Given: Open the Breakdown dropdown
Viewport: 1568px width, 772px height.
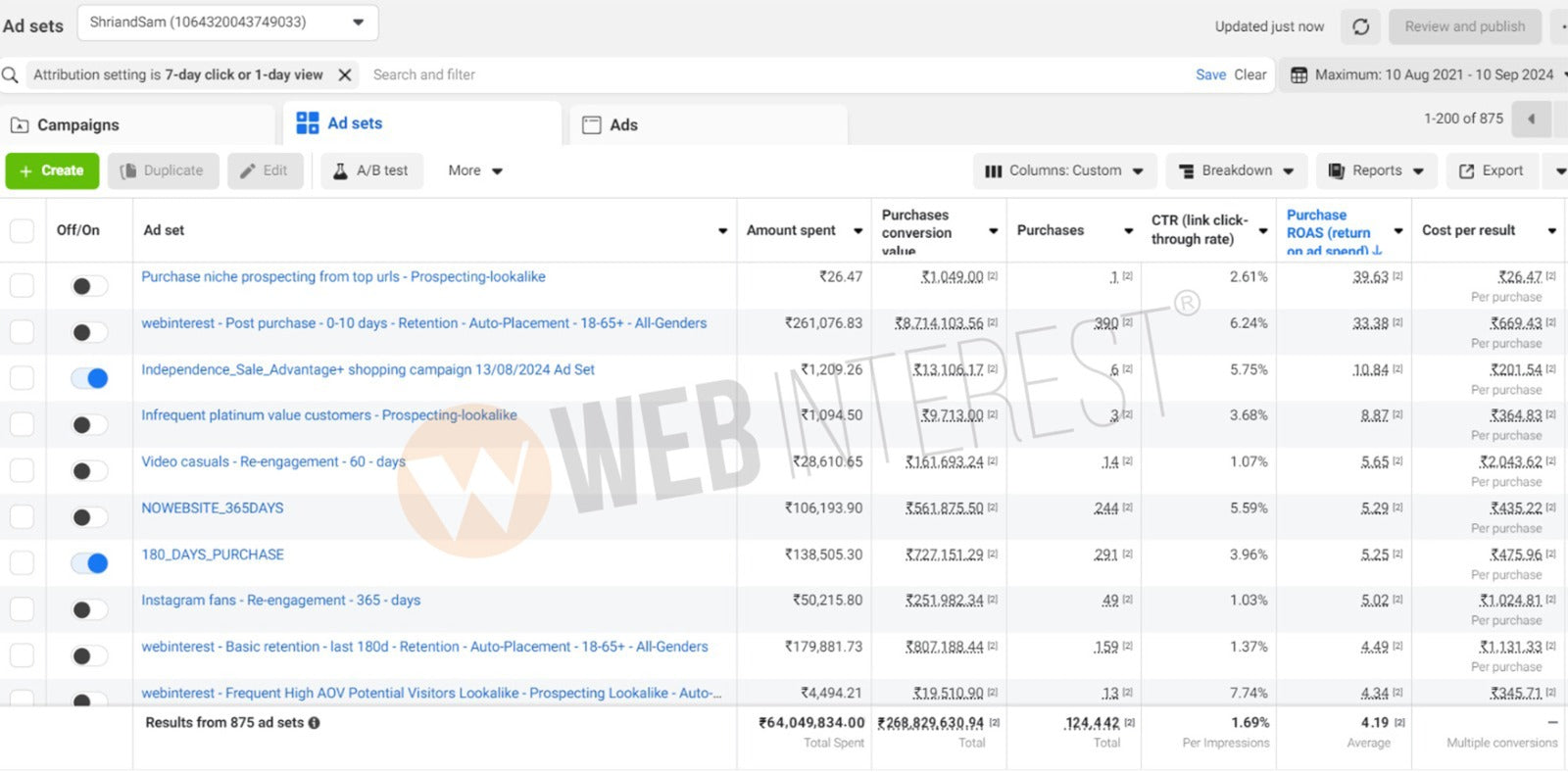Looking at the screenshot, I should click(1235, 170).
